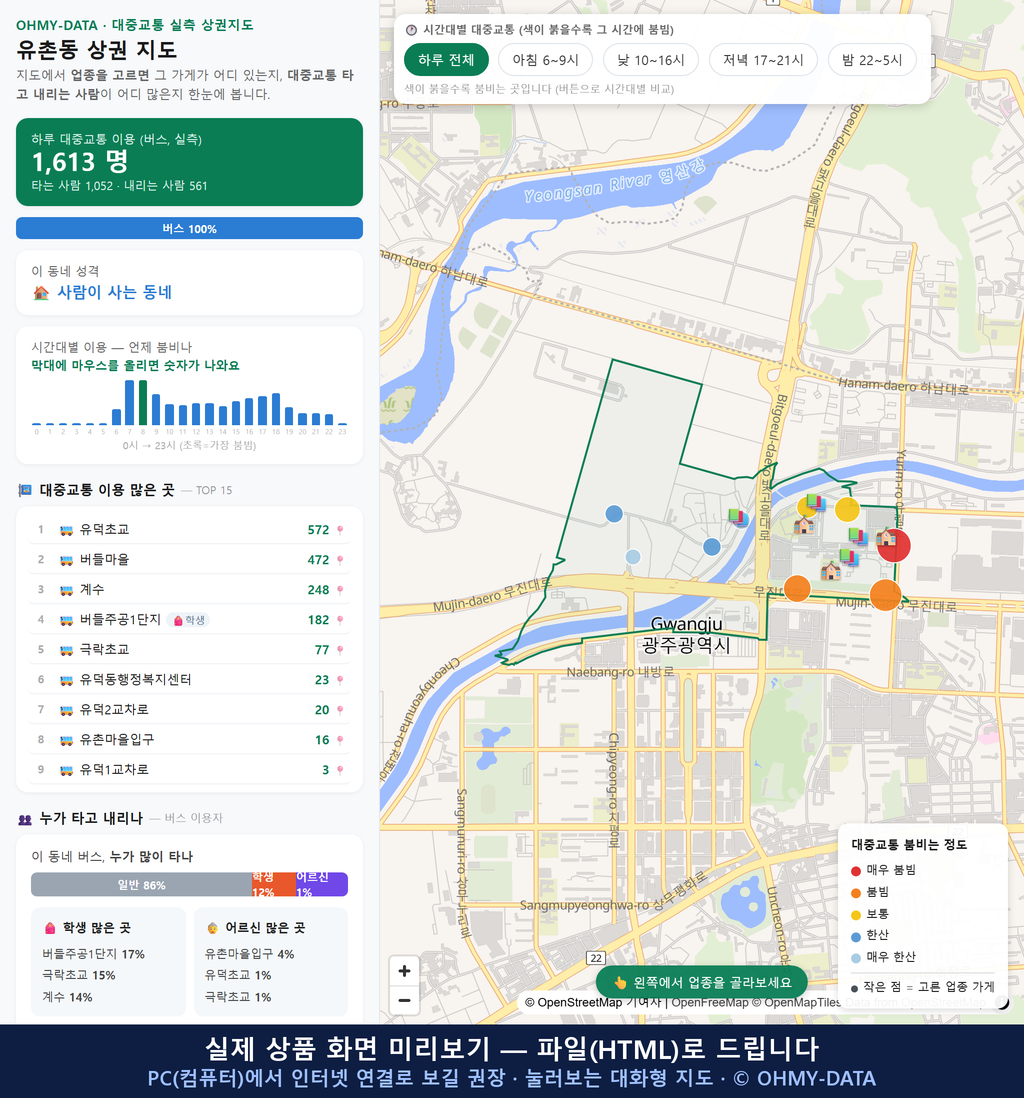Viewport: 1024px width, 1098px height.
Task: Click the plain yellow stop marker without icon
Action: point(847,509)
